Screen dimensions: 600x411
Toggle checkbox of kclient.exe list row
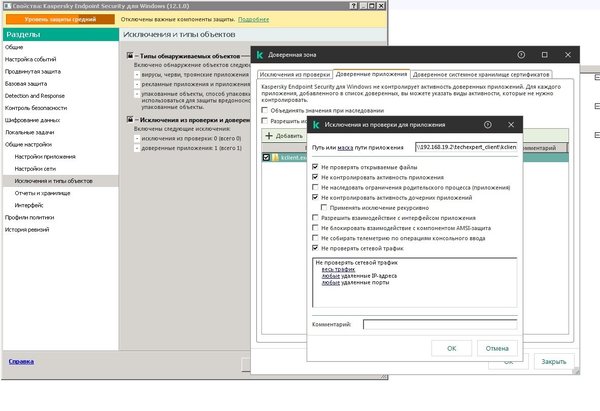coord(266,157)
